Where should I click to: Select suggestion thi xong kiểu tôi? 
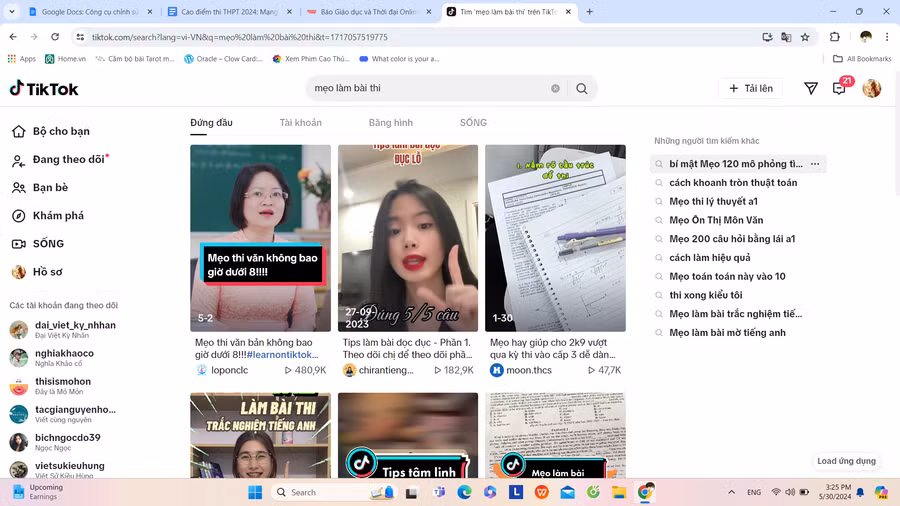[705, 295]
